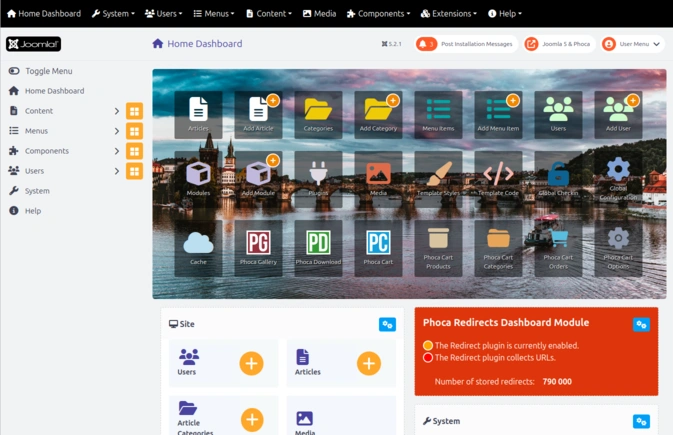Open the Articles quick icon
Image resolution: width=673 pixels, height=435 pixels.
pos(198,115)
